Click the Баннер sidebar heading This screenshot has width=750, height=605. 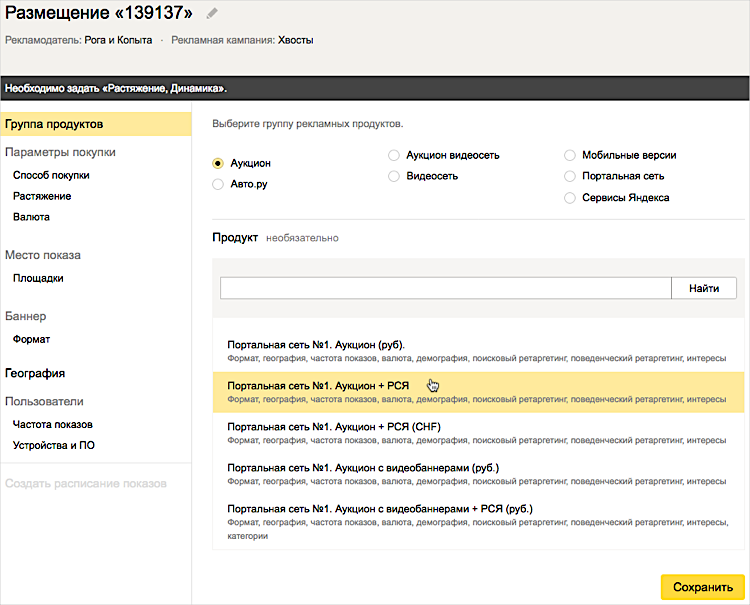pos(25,317)
